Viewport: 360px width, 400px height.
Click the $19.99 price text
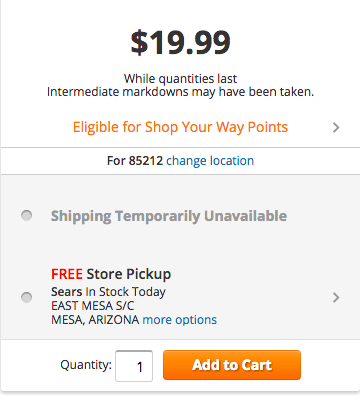180,42
